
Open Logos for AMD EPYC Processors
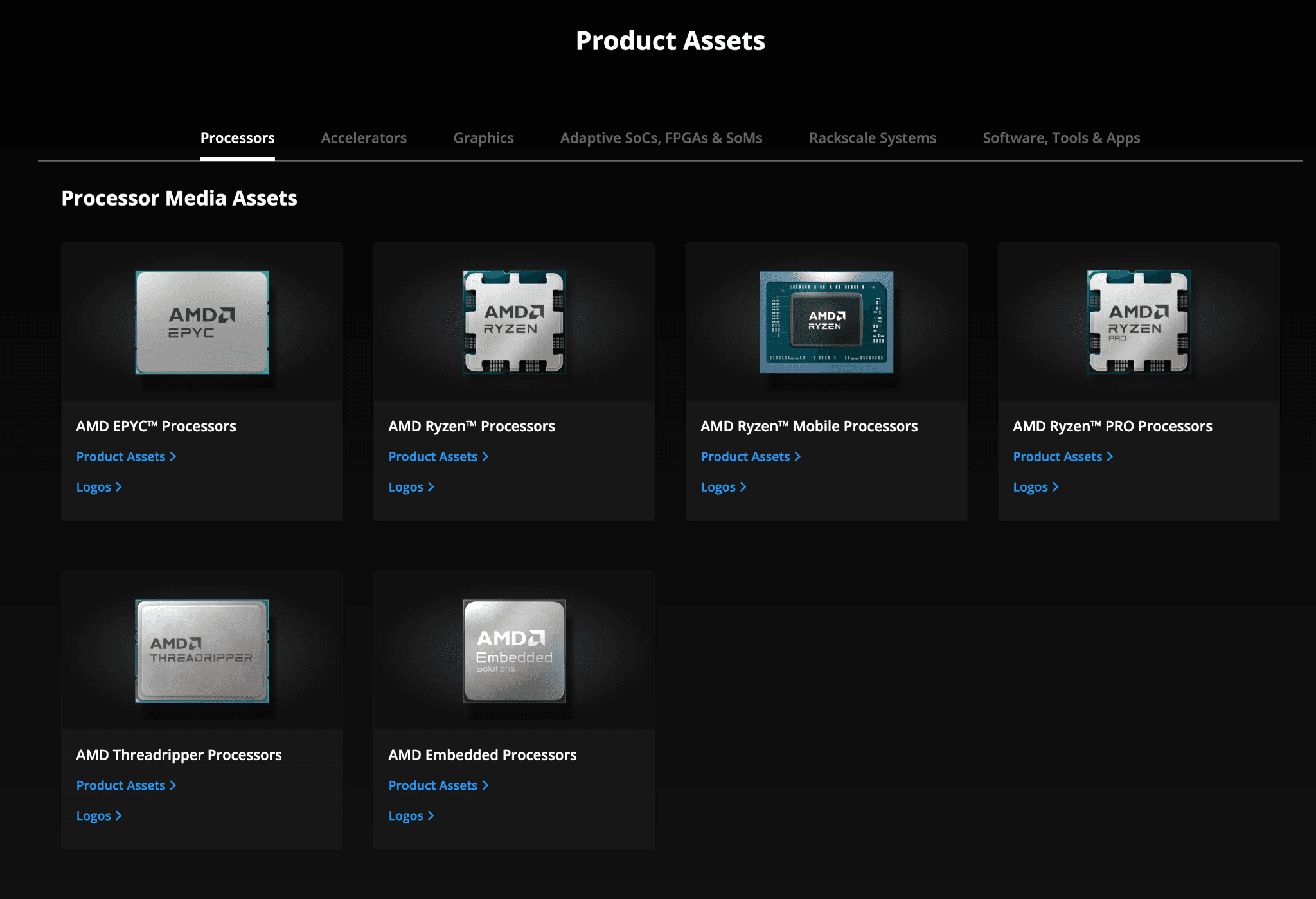point(99,487)
